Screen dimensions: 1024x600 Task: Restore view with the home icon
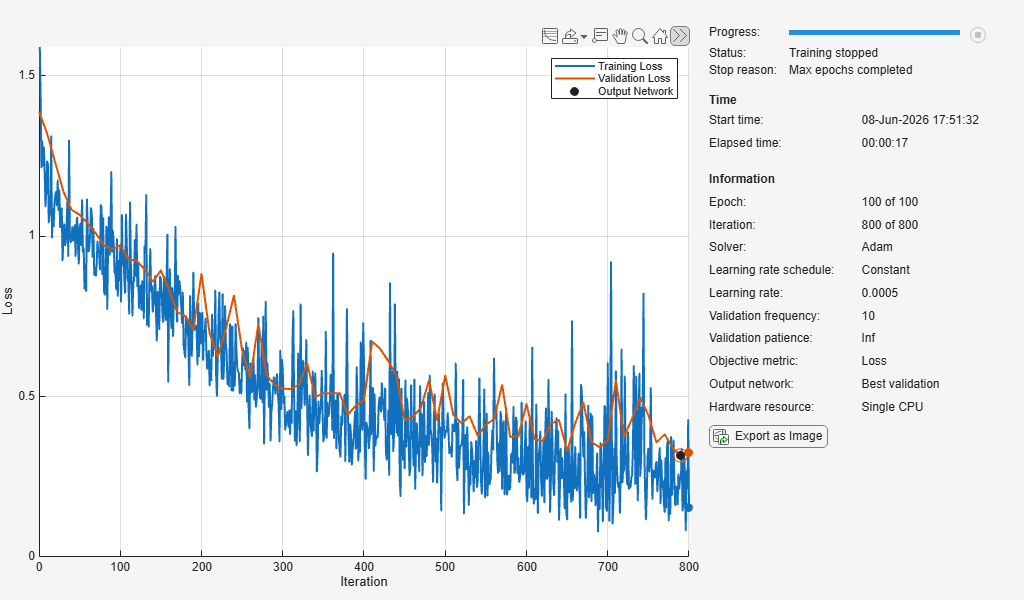[660, 36]
